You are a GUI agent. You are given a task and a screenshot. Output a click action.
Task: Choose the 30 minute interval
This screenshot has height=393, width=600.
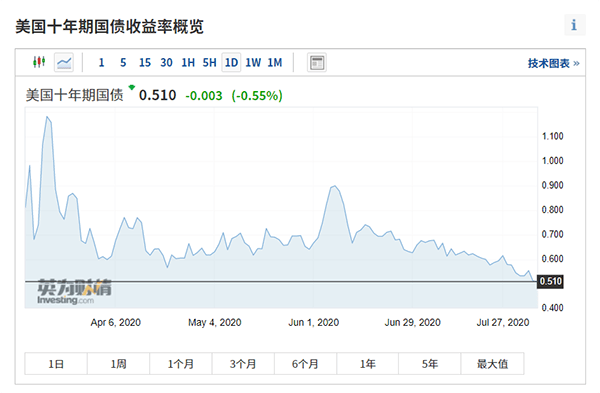pyautogui.click(x=166, y=62)
